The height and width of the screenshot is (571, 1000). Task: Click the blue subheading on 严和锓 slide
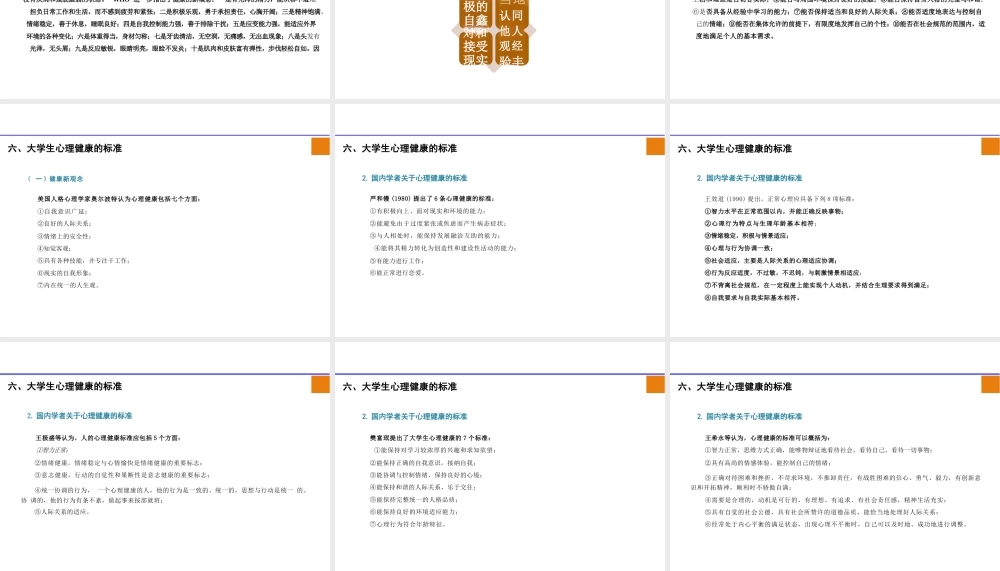[415, 178]
